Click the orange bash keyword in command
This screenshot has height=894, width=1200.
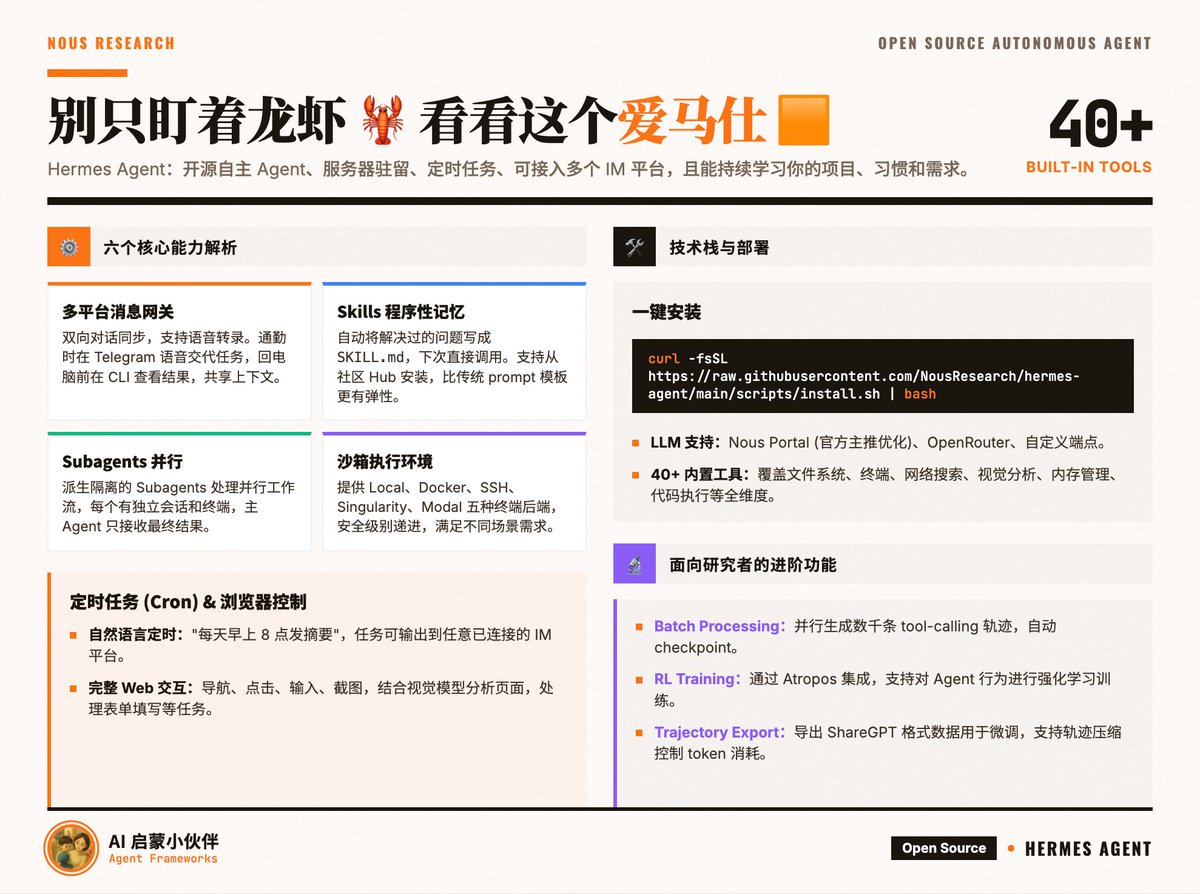click(920, 394)
